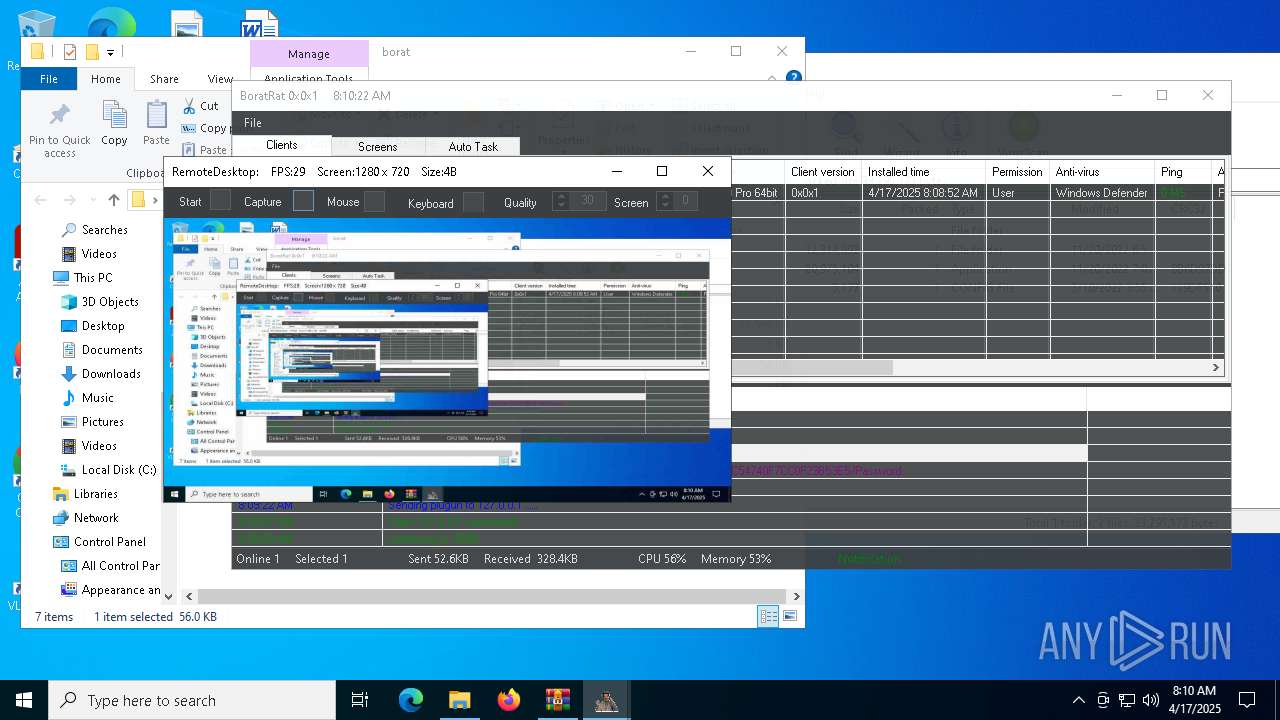
Task: Select This PC in navigation pane
Action: (x=83, y=278)
